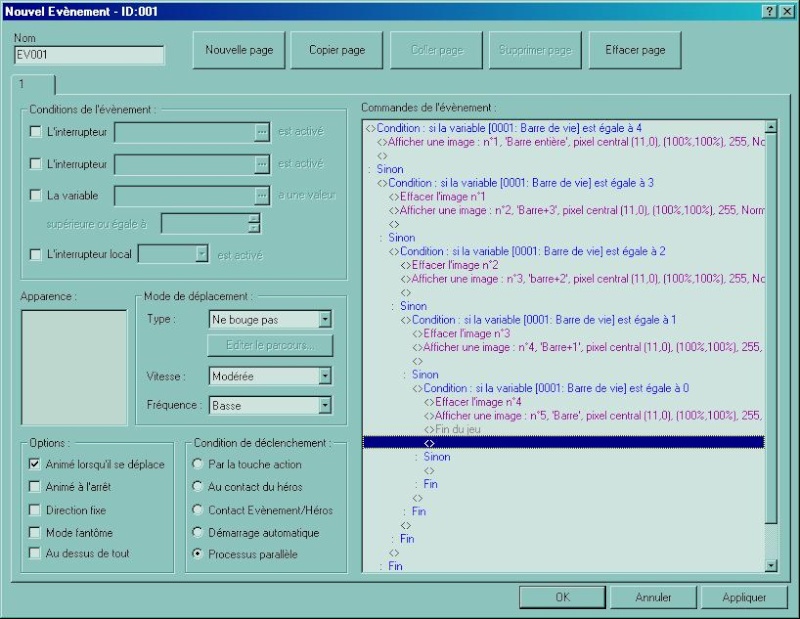
Task: Click the help question mark button
Action: pyautogui.click(x=770, y=10)
